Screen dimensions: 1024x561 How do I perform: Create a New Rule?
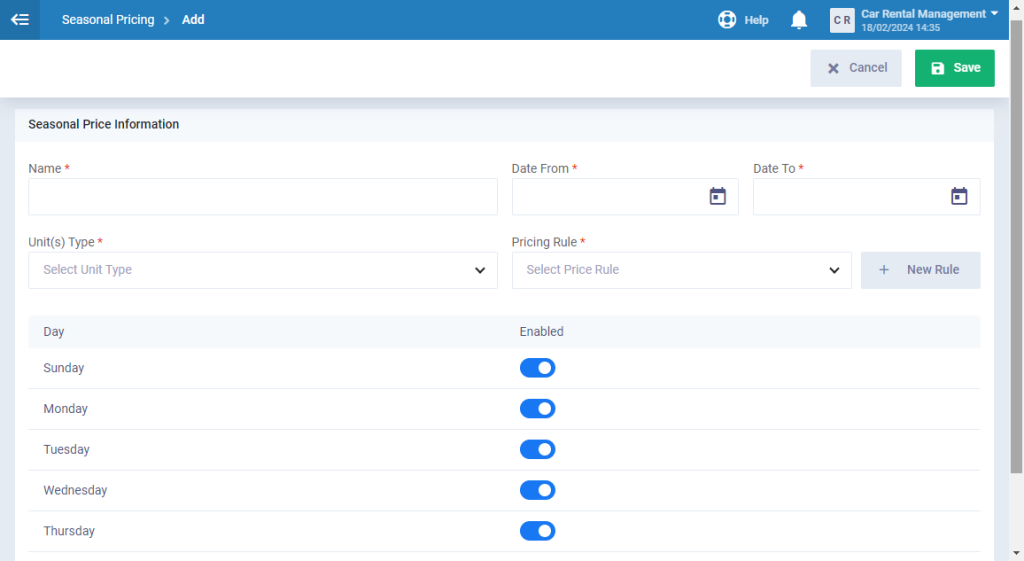coord(920,270)
